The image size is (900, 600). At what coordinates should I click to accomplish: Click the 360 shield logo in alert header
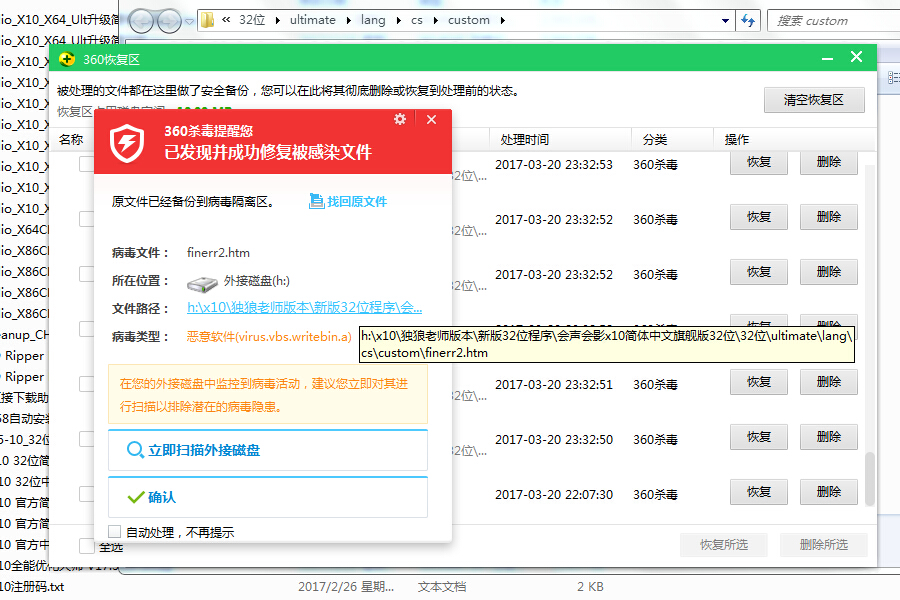click(127, 144)
